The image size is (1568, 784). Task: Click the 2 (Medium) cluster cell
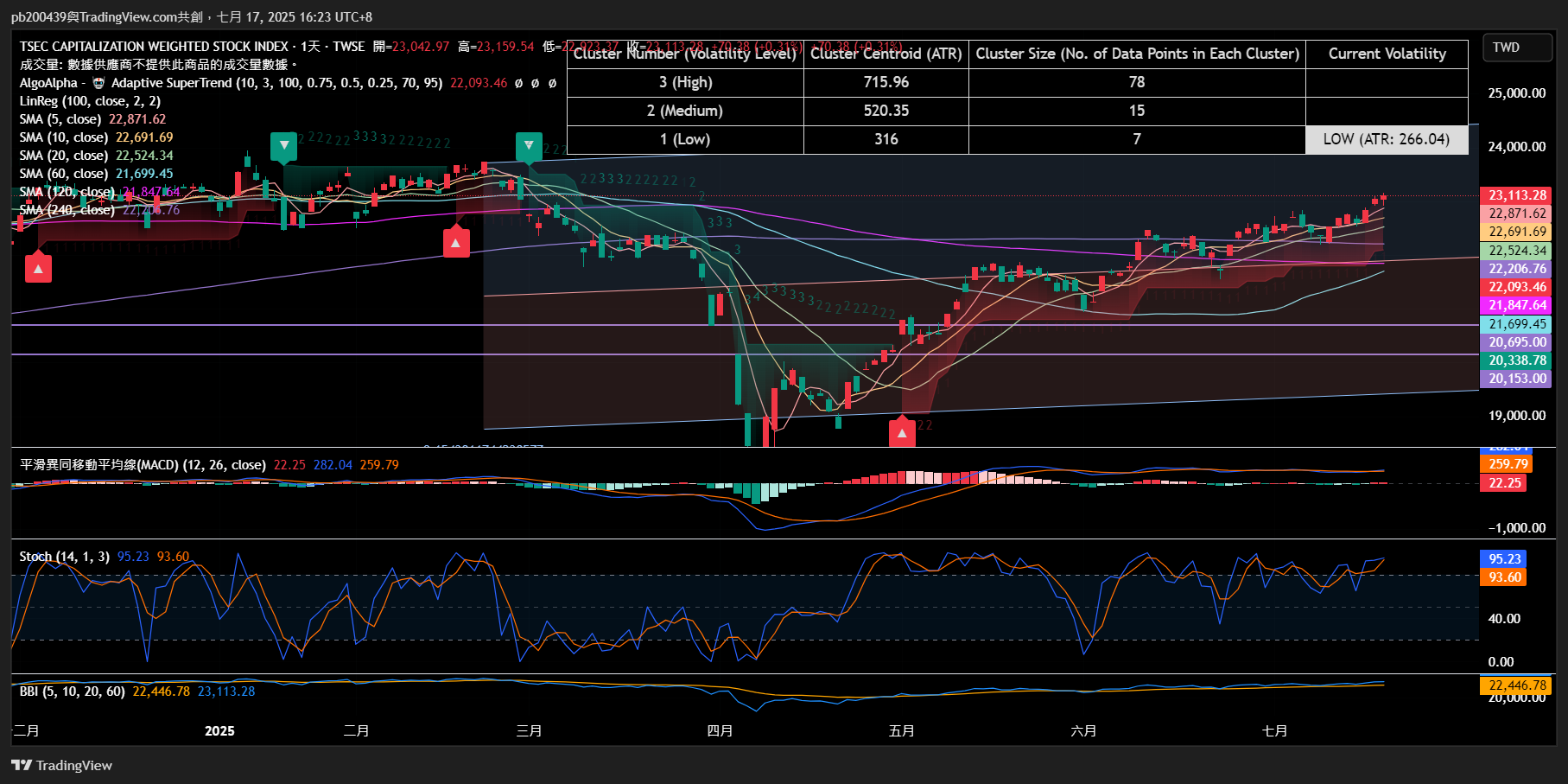click(685, 111)
